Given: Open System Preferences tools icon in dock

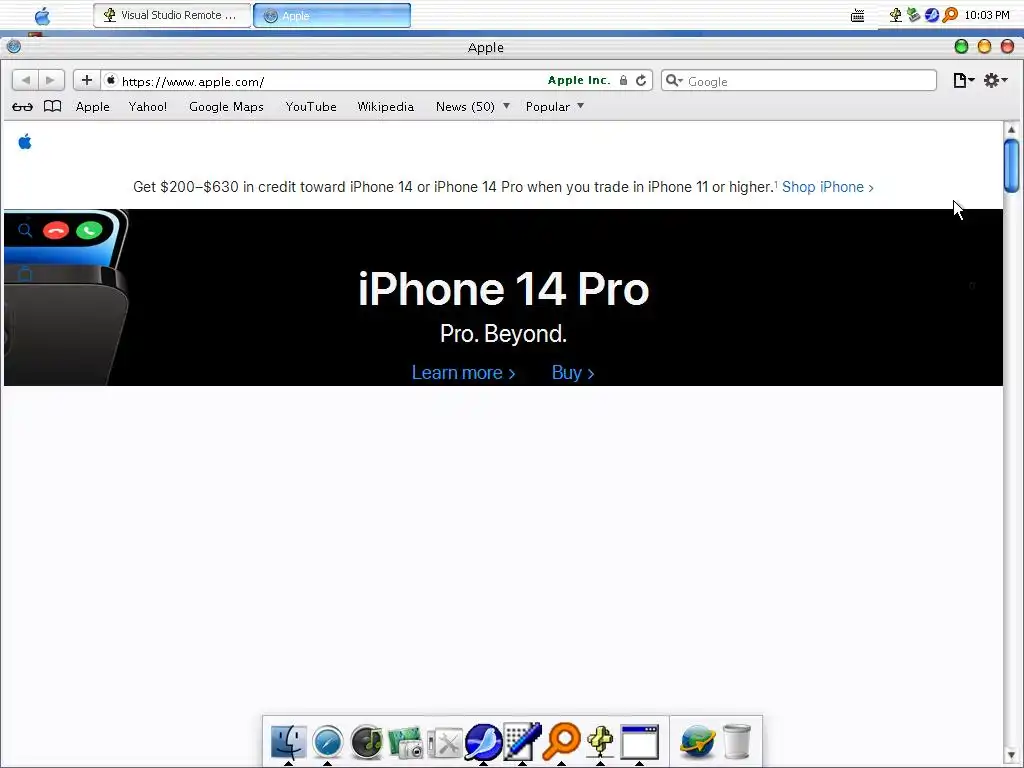Looking at the screenshot, I should [445, 743].
